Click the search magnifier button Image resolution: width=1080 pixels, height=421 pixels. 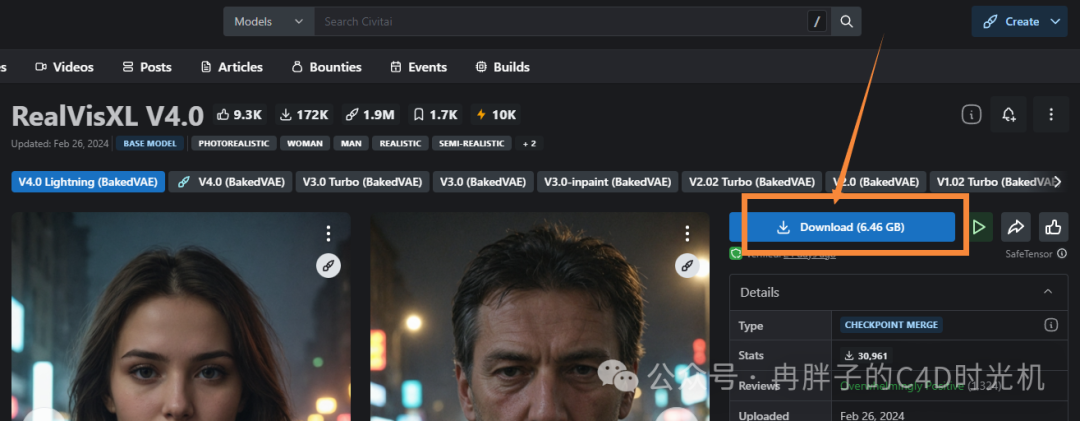tap(847, 21)
